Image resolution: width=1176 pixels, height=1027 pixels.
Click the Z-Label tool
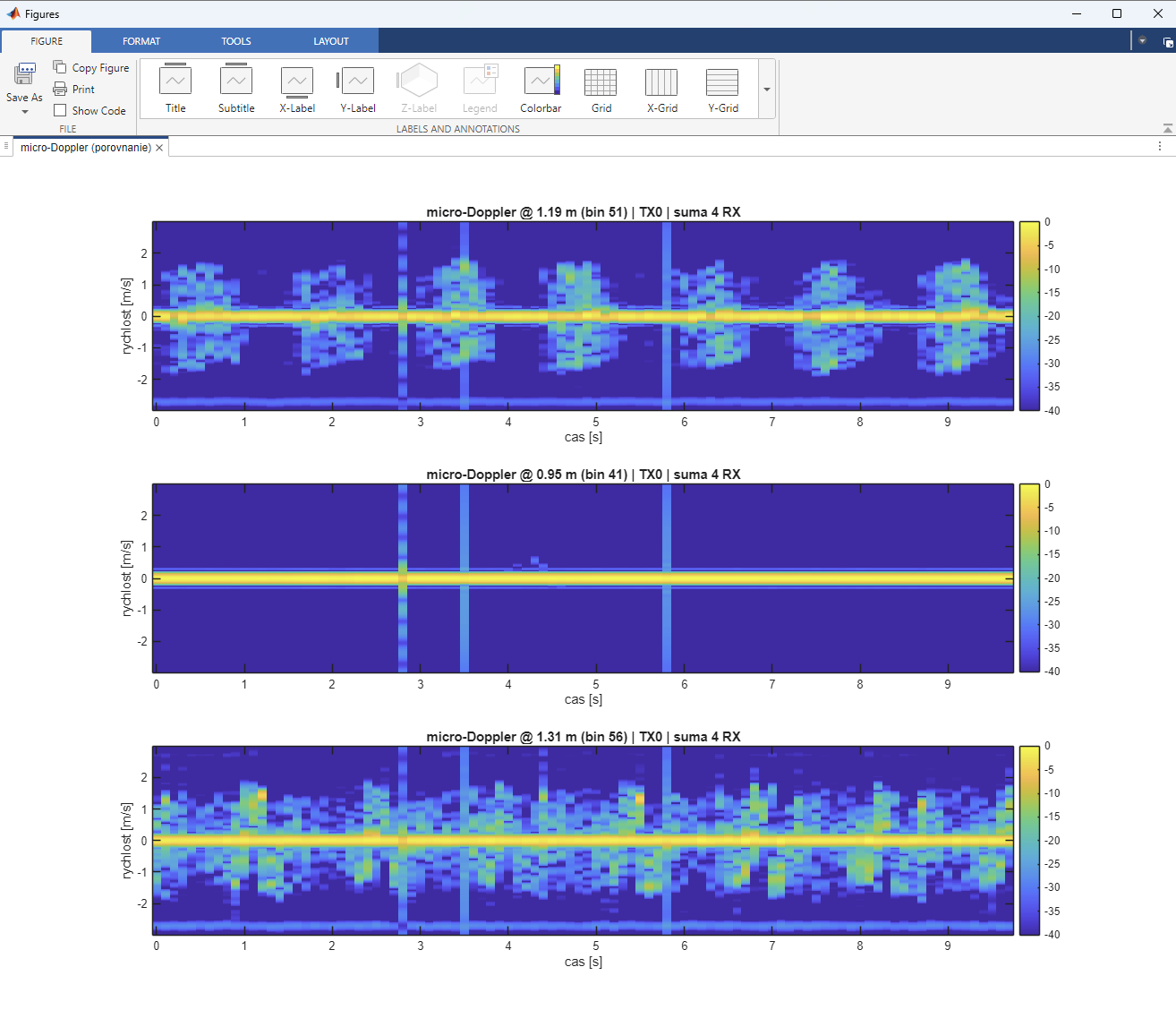coord(419,89)
